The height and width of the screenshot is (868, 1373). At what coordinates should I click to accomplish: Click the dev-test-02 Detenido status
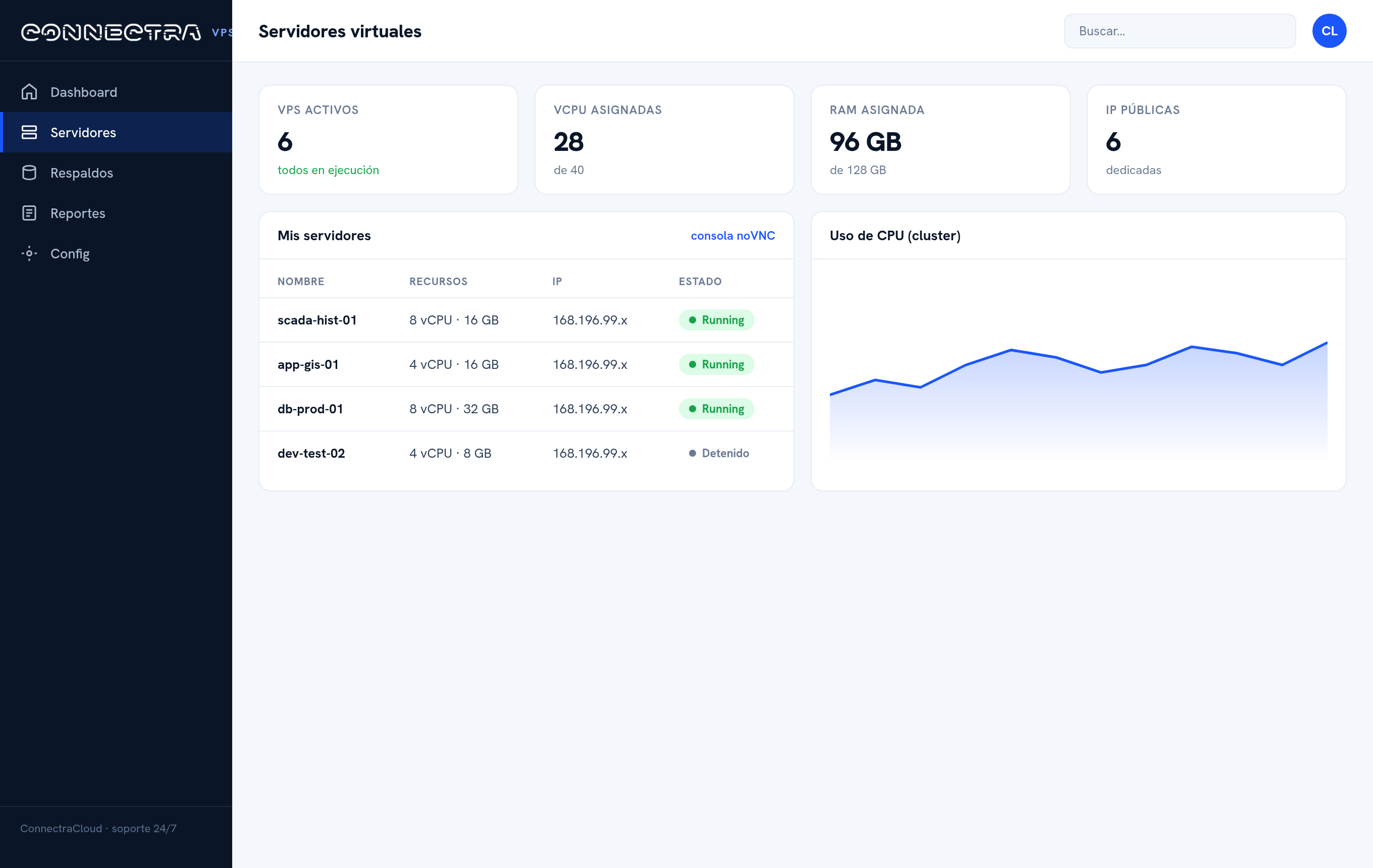pos(718,453)
